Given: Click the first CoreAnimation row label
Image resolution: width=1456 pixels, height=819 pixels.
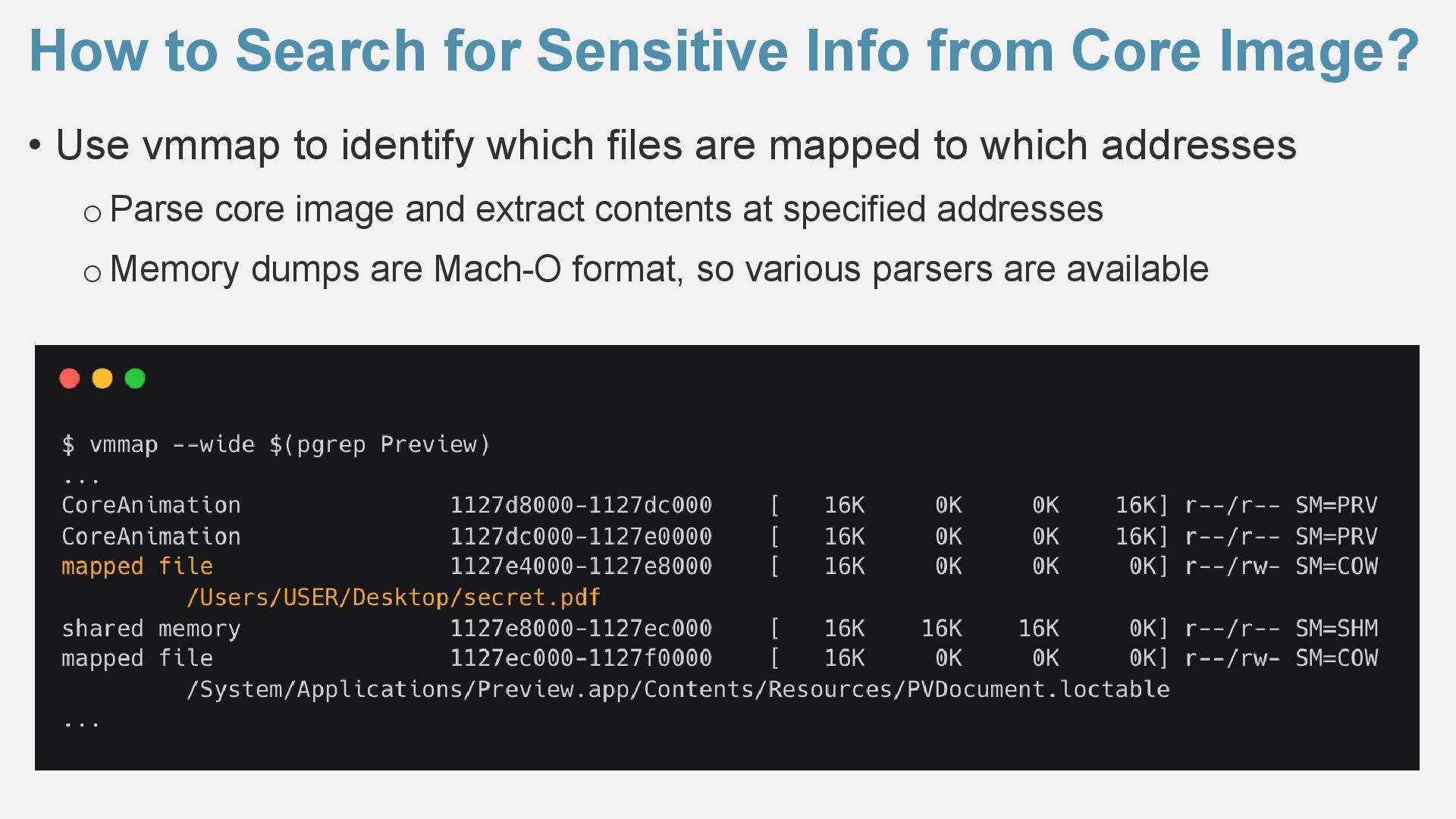Looking at the screenshot, I should click(151, 505).
